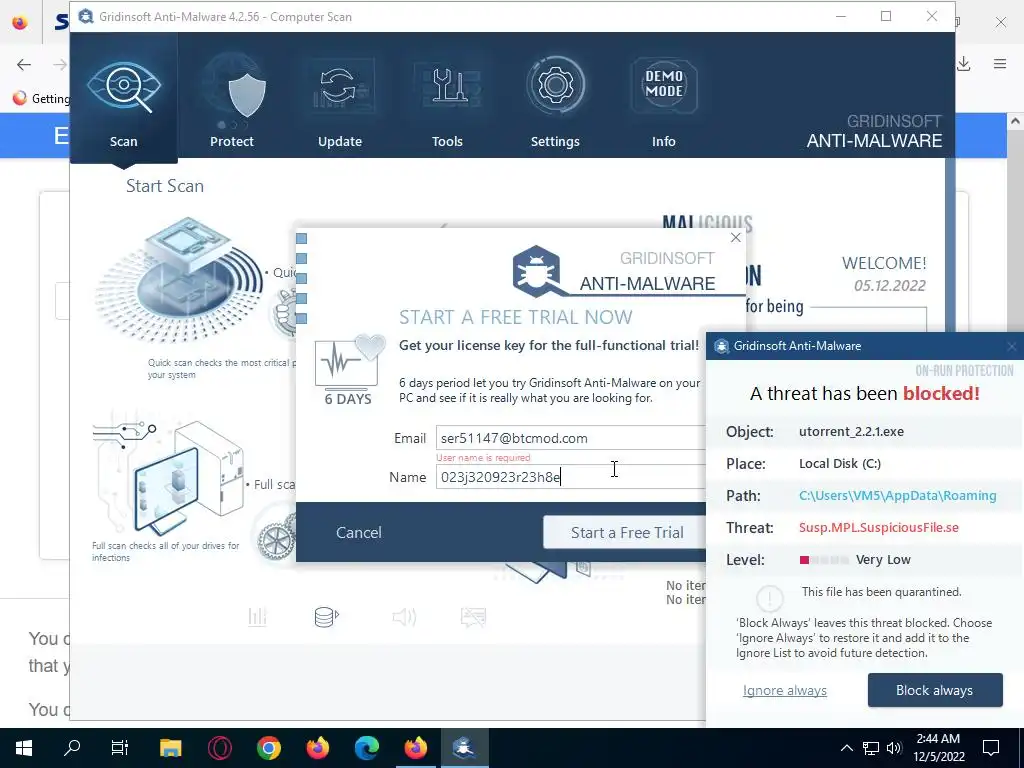The height and width of the screenshot is (768, 1024).
Task: Open the Firefox hamburger menu
Action: pos(1000,63)
